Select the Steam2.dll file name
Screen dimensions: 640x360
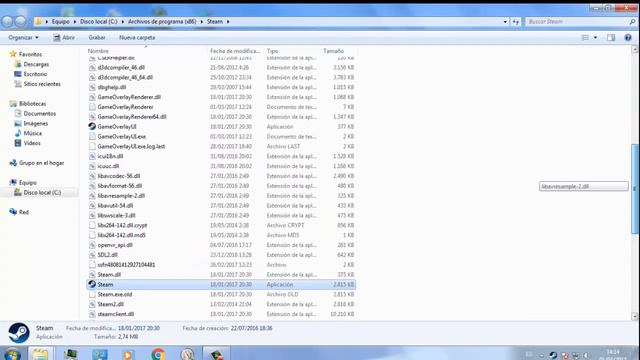[x=111, y=304]
